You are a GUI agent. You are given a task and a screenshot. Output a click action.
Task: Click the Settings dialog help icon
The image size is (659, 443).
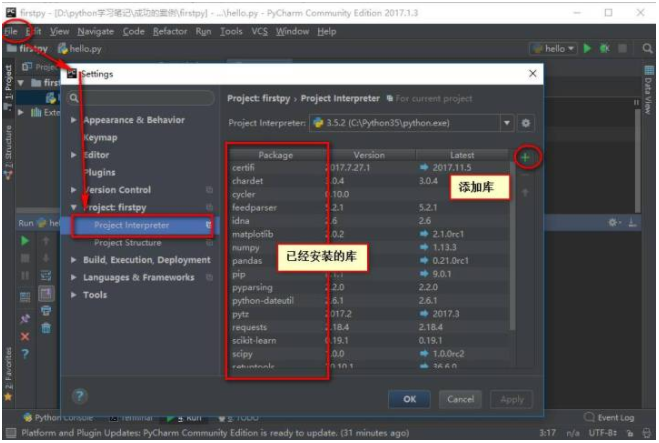(79, 396)
